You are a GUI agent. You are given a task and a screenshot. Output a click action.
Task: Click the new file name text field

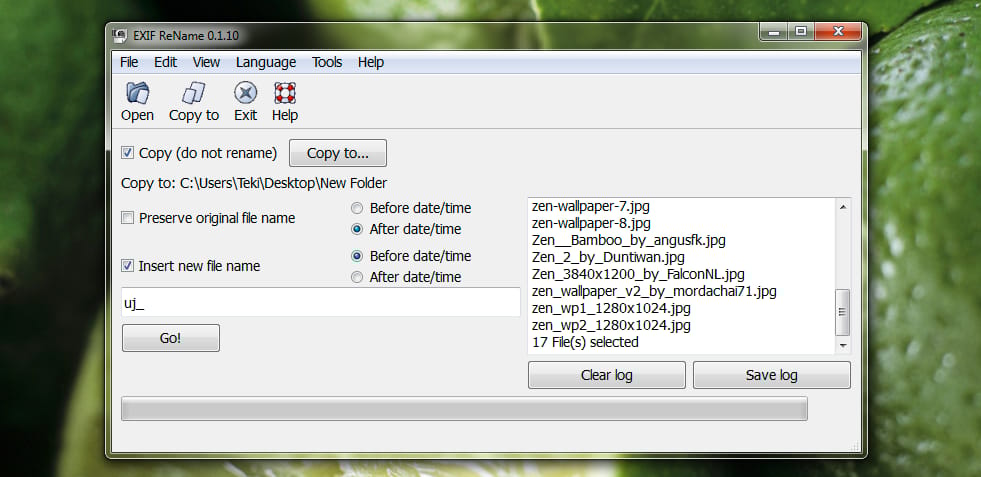[x=321, y=302]
